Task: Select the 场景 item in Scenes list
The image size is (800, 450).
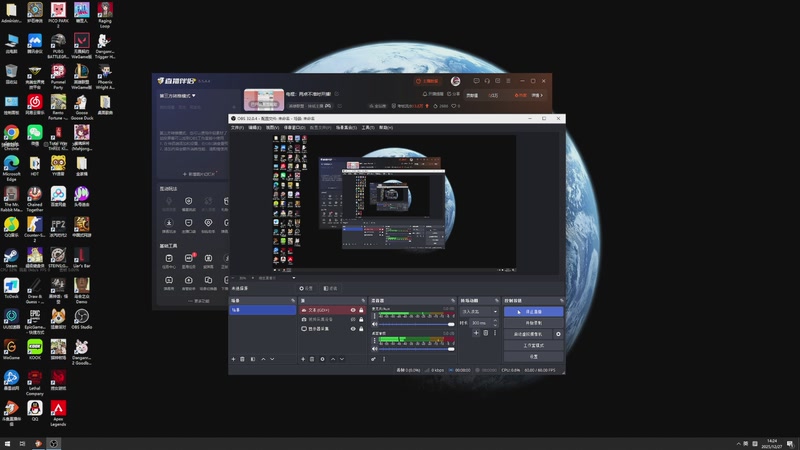Action: click(x=262, y=310)
